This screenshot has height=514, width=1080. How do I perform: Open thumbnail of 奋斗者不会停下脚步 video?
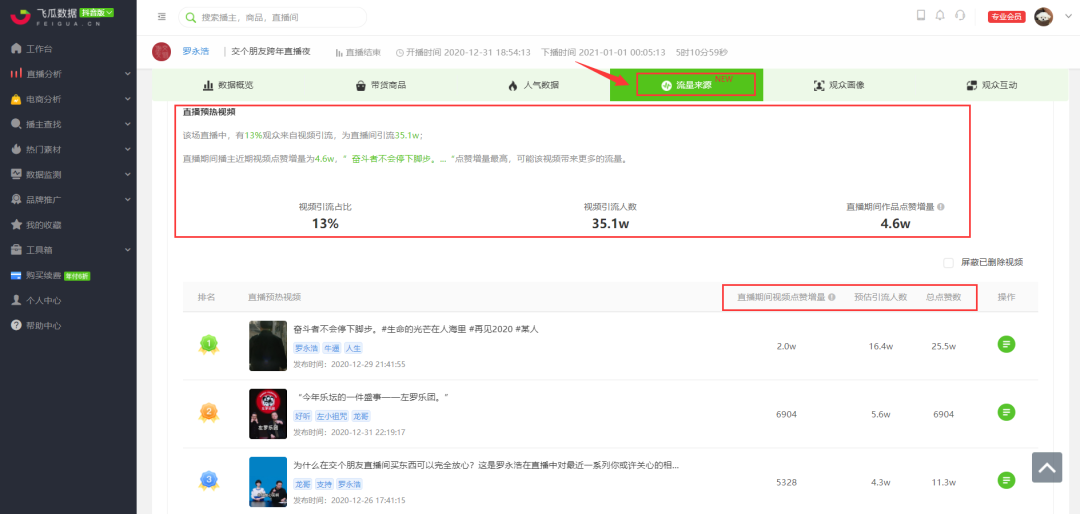point(268,346)
